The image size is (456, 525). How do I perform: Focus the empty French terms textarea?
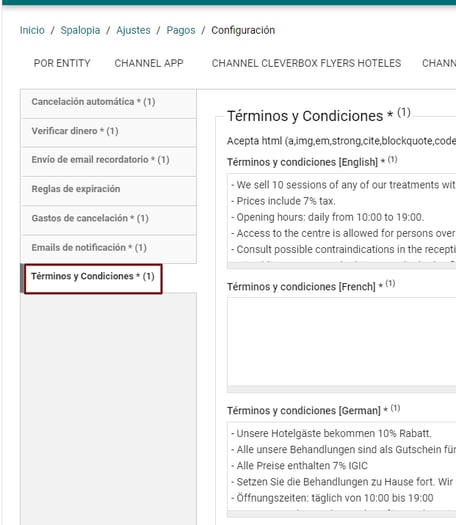tap(341, 342)
